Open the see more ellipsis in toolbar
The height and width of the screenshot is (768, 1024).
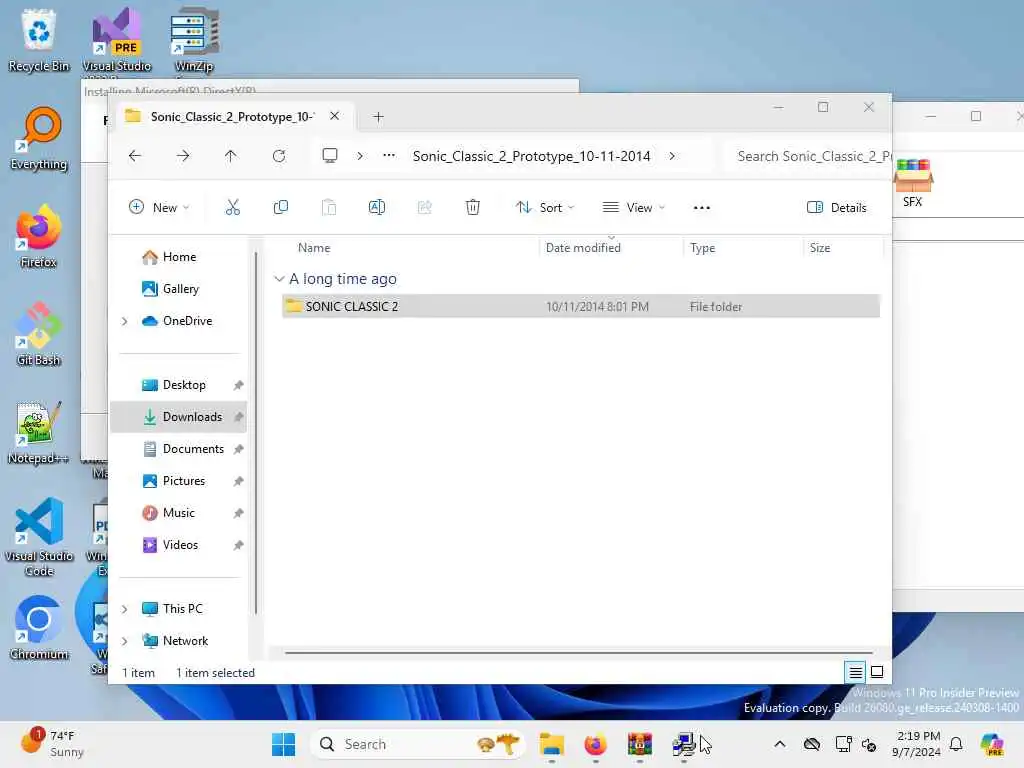(x=702, y=208)
